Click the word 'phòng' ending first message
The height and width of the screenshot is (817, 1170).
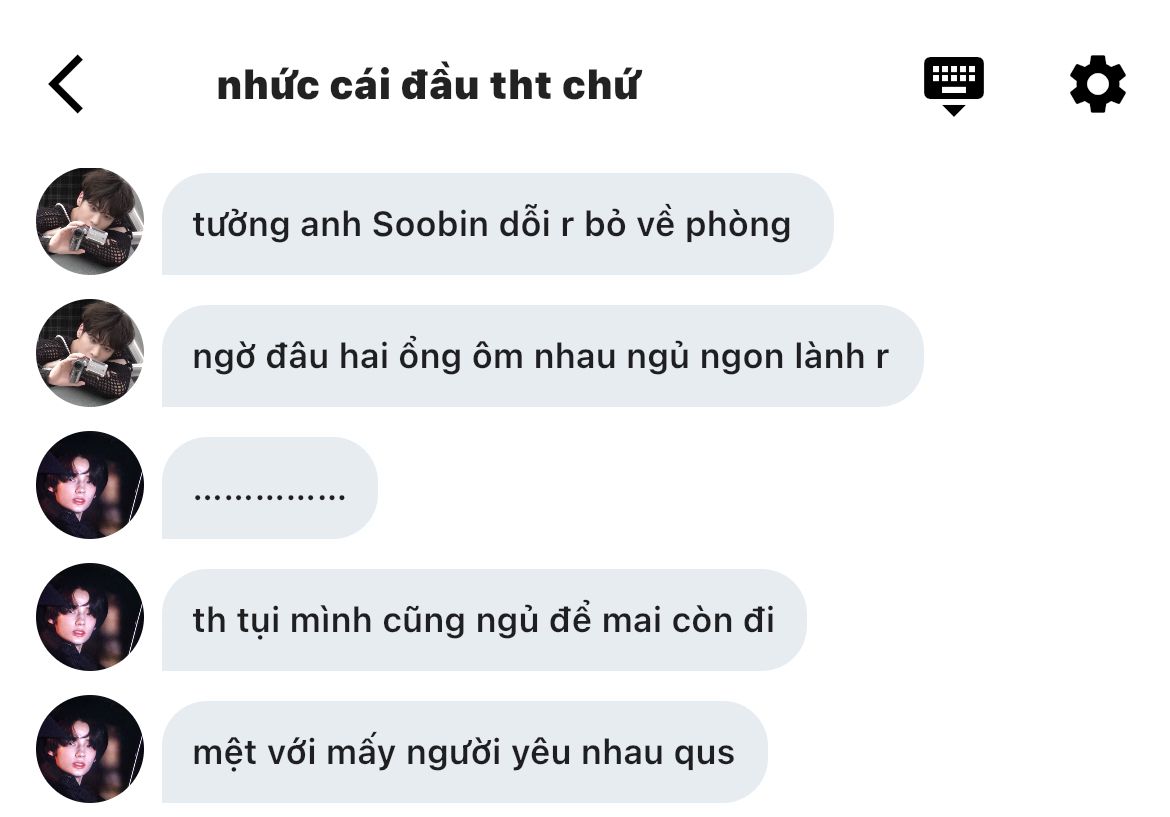click(738, 226)
